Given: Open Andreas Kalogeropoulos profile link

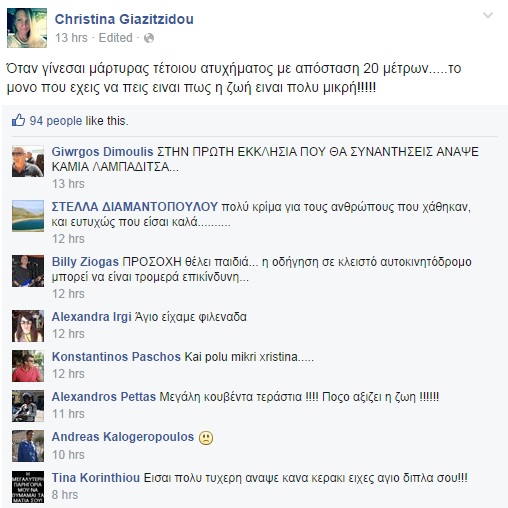Looking at the screenshot, I should (x=123, y=437).
